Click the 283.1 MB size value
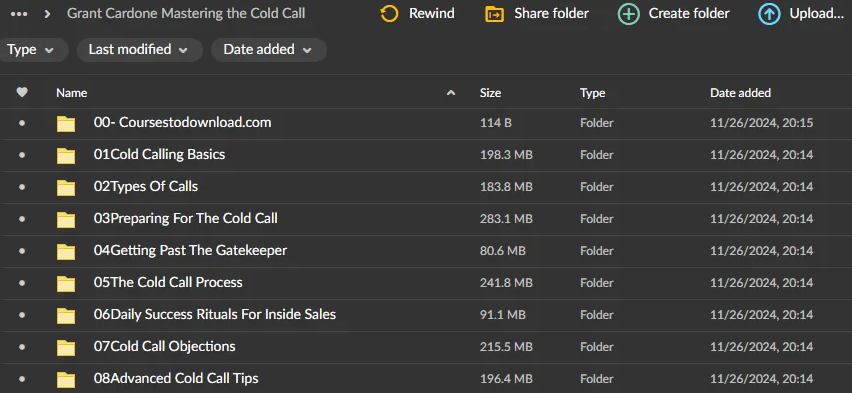The image size is (852, 393). click(x=506, y=219)
